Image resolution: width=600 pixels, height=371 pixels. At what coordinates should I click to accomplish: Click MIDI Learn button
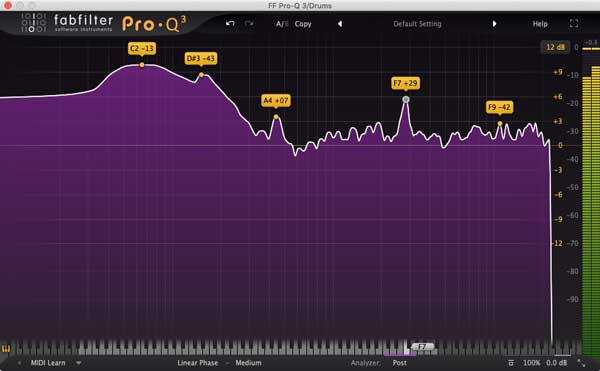[x=48, y=363]
